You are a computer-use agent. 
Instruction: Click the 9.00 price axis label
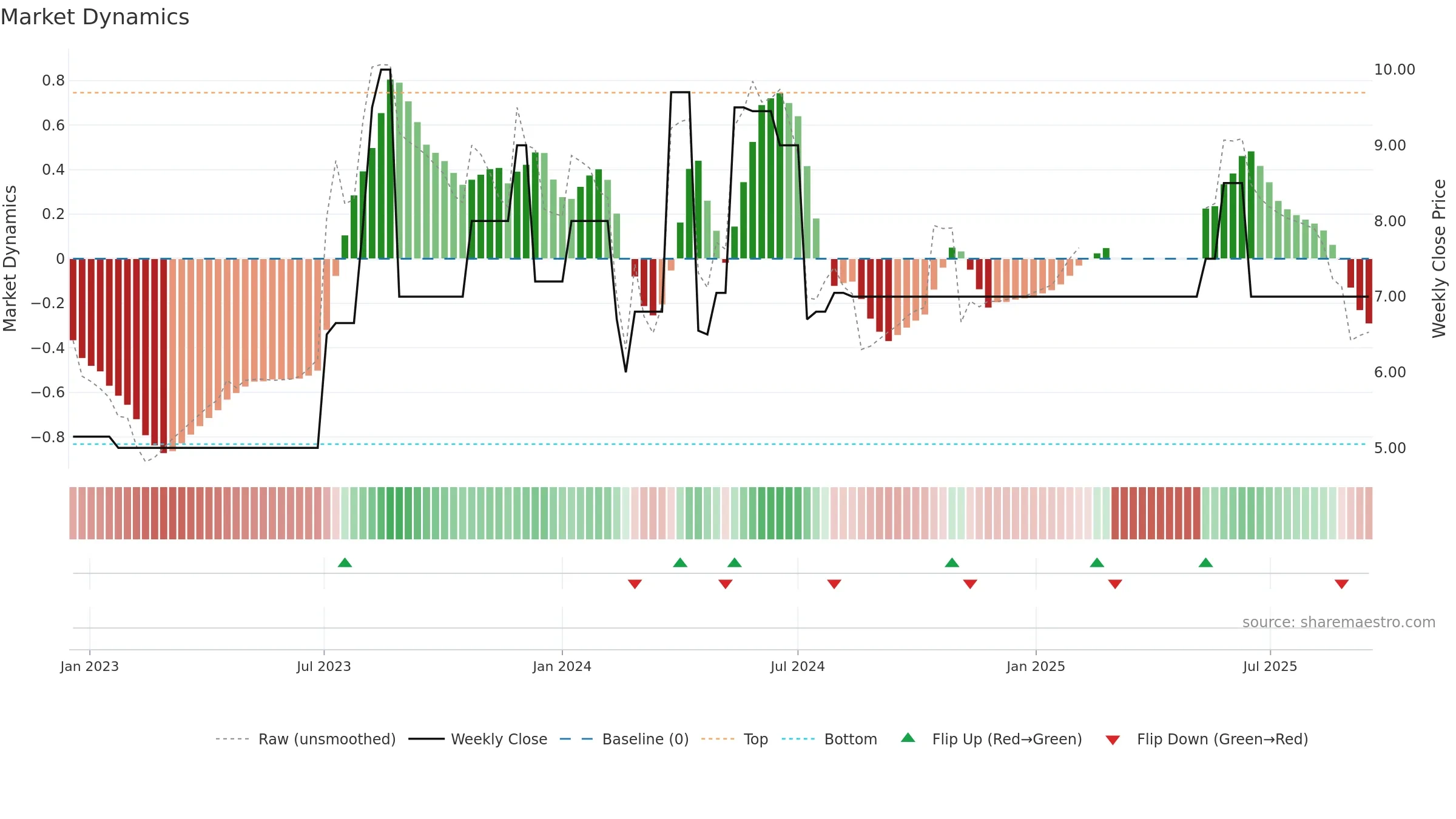click(x=1390, y=146)
